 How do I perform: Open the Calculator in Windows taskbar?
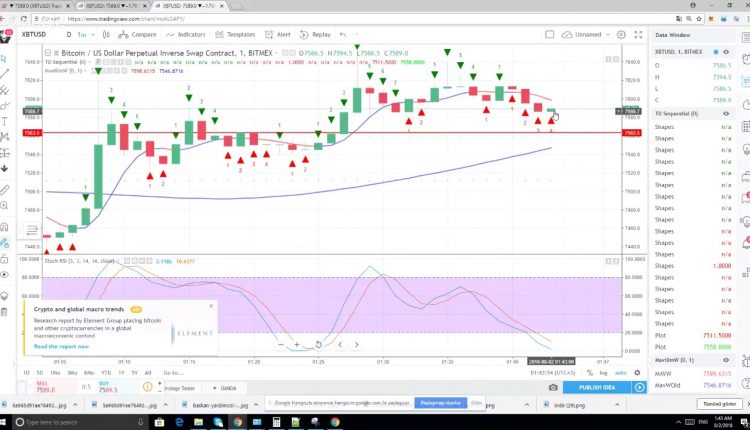276,422
